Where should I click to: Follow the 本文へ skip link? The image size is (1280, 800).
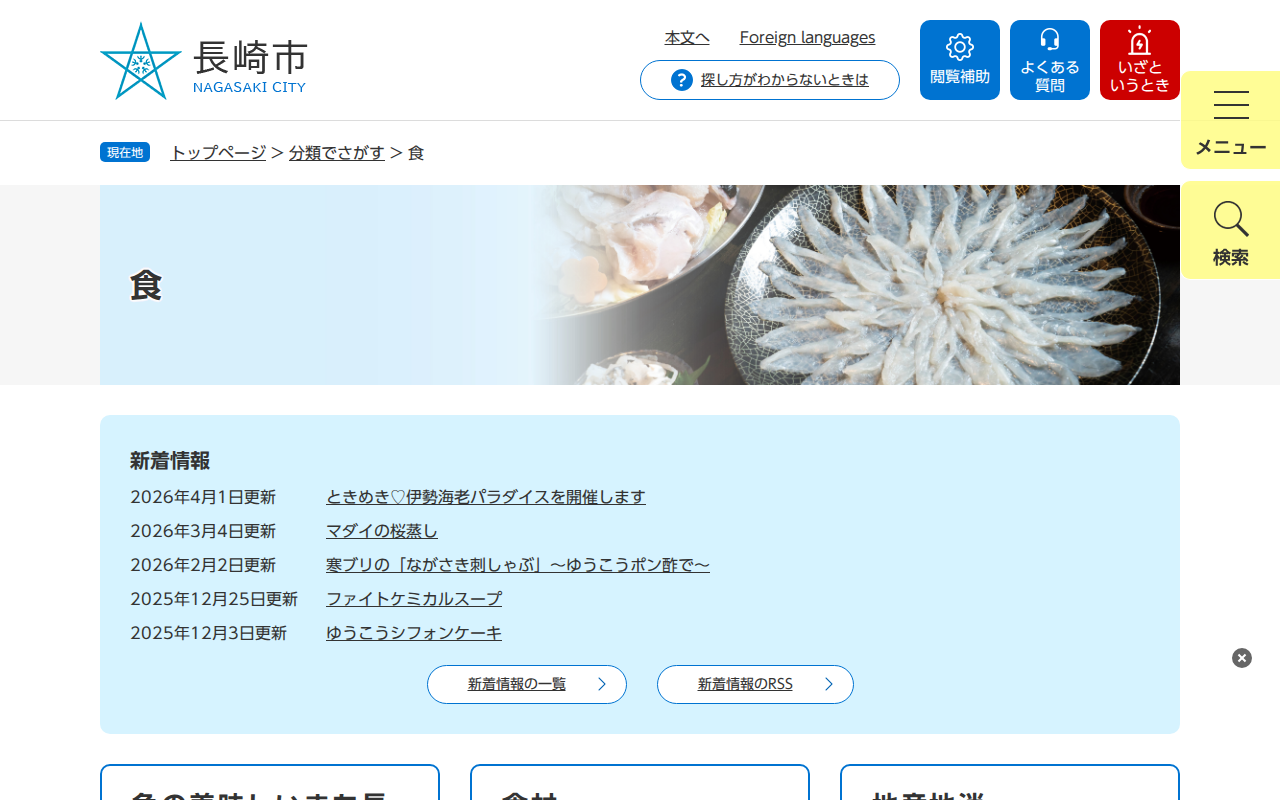[x=687, y=38]
